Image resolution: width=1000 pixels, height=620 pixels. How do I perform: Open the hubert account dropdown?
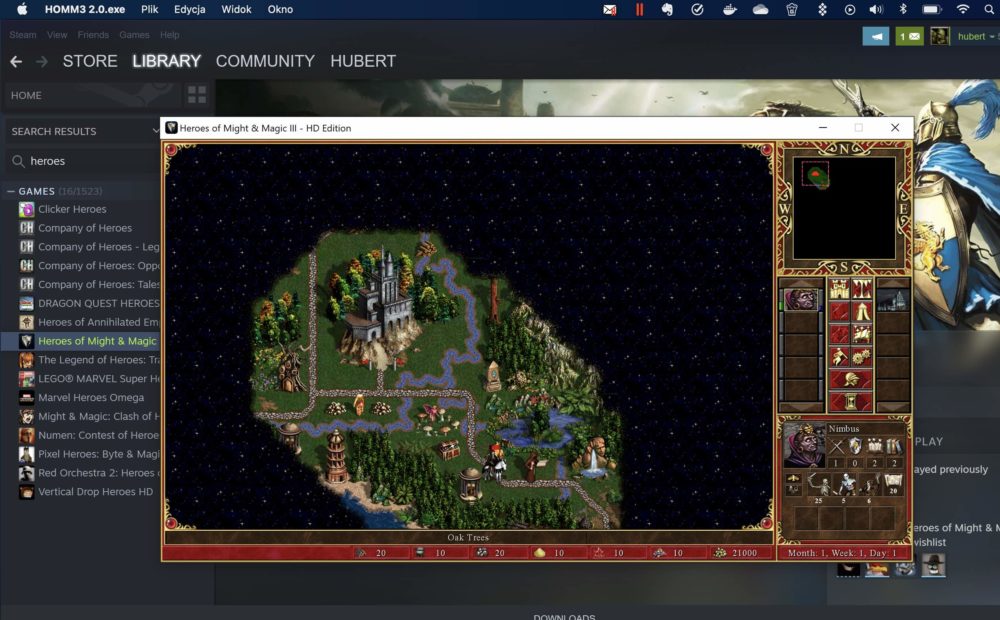976,36
